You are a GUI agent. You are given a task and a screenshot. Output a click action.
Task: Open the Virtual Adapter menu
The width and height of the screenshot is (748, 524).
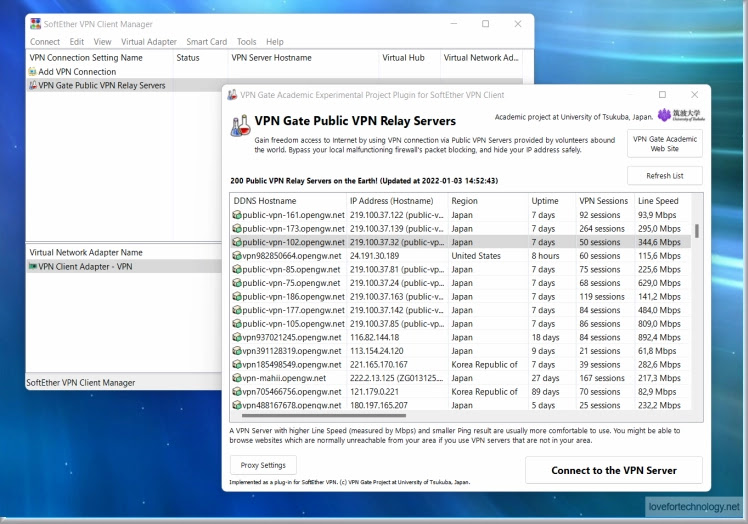click(149, 42)
